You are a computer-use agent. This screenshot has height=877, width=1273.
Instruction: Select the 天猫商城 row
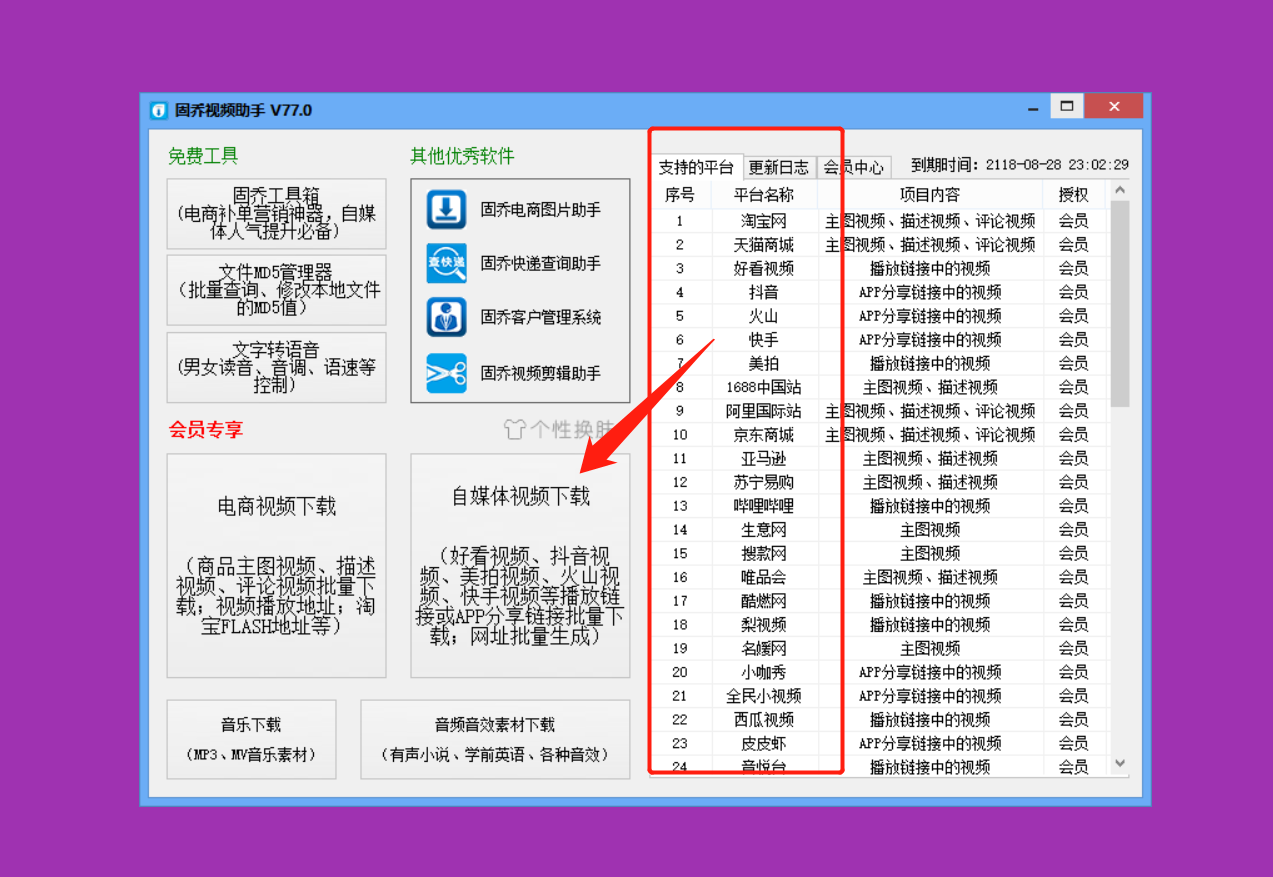click(x=879, y=245)
